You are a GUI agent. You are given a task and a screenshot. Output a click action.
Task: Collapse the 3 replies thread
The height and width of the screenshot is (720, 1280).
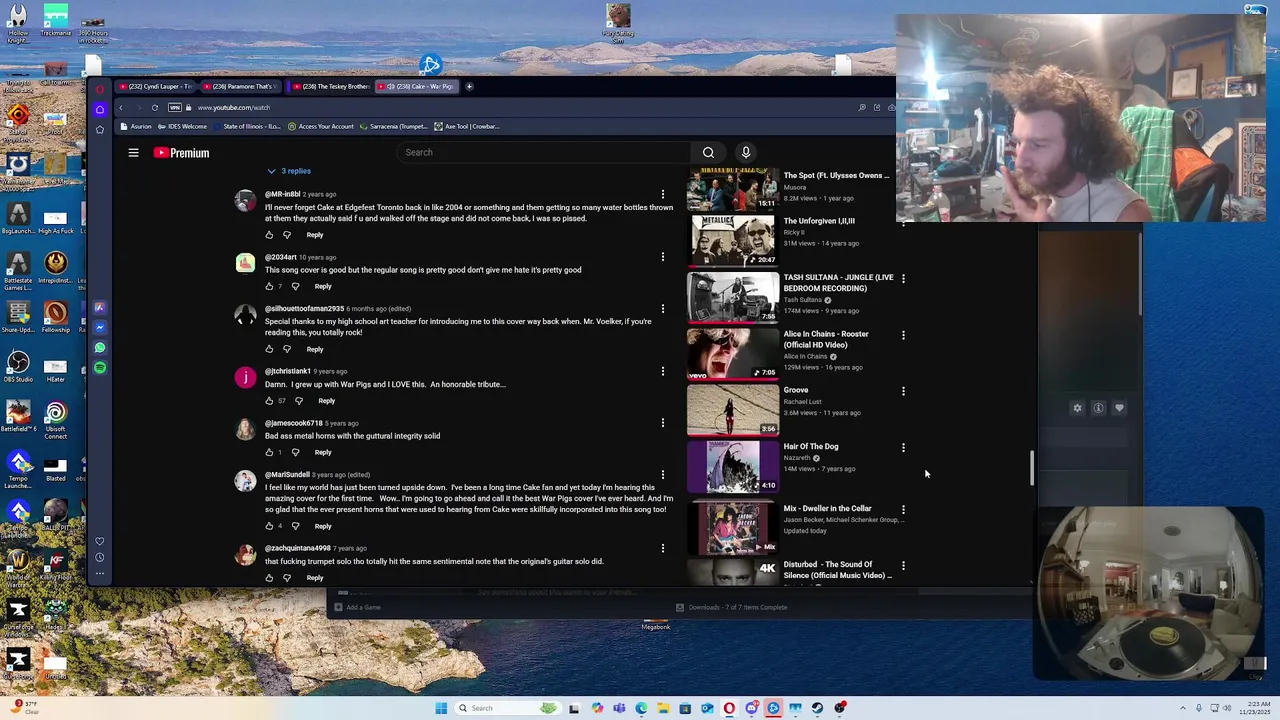288,171
